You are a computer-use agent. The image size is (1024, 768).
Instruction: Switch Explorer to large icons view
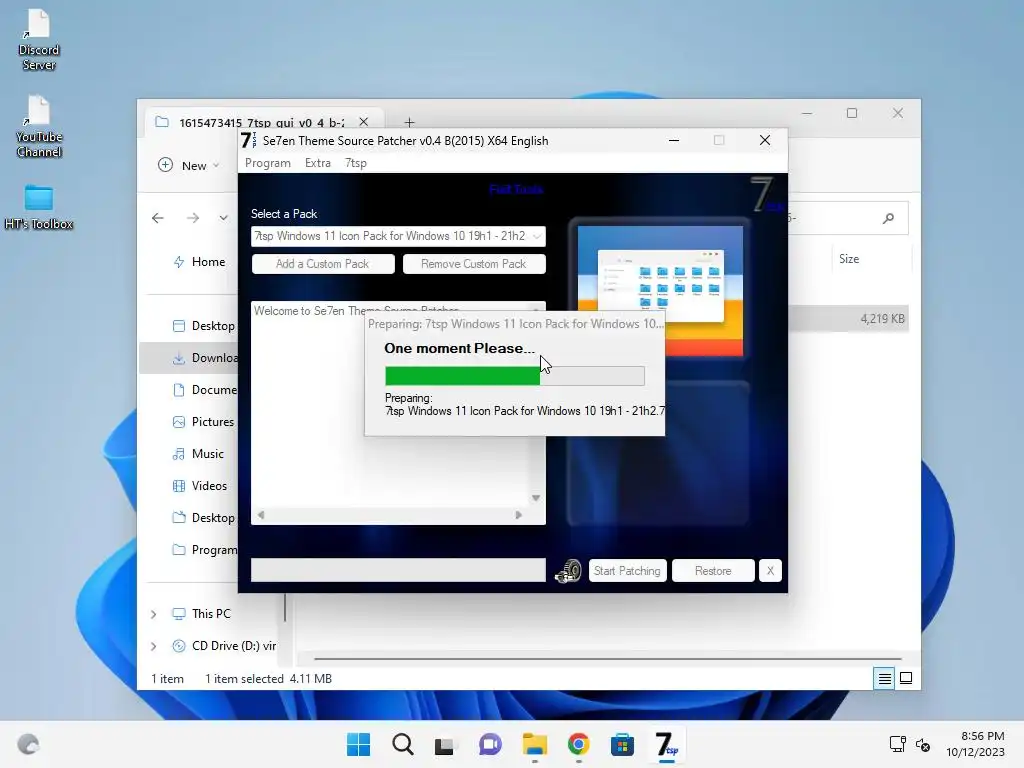tap(906, 679)
